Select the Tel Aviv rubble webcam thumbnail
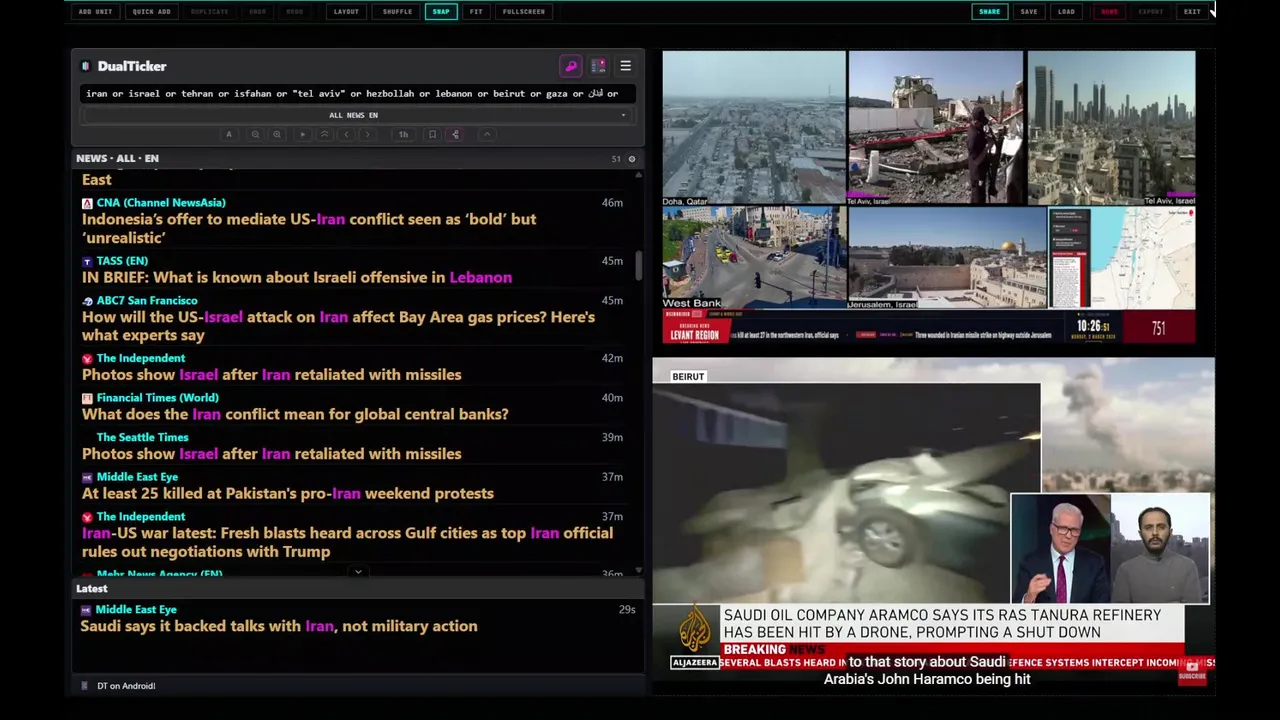Viewport: 1280px width, 720px height. pyautogui.click(x=935, y=128)
